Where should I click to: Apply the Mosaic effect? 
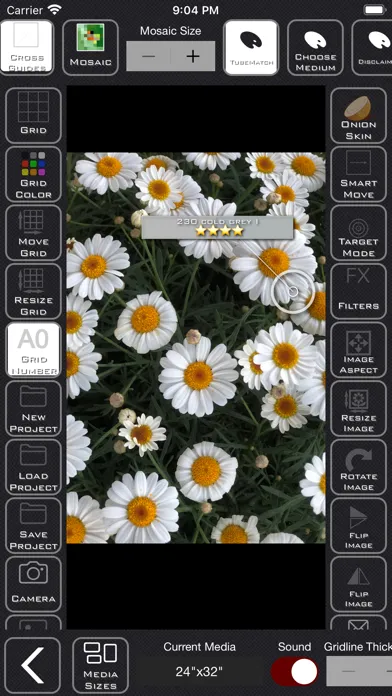(91, 47)
